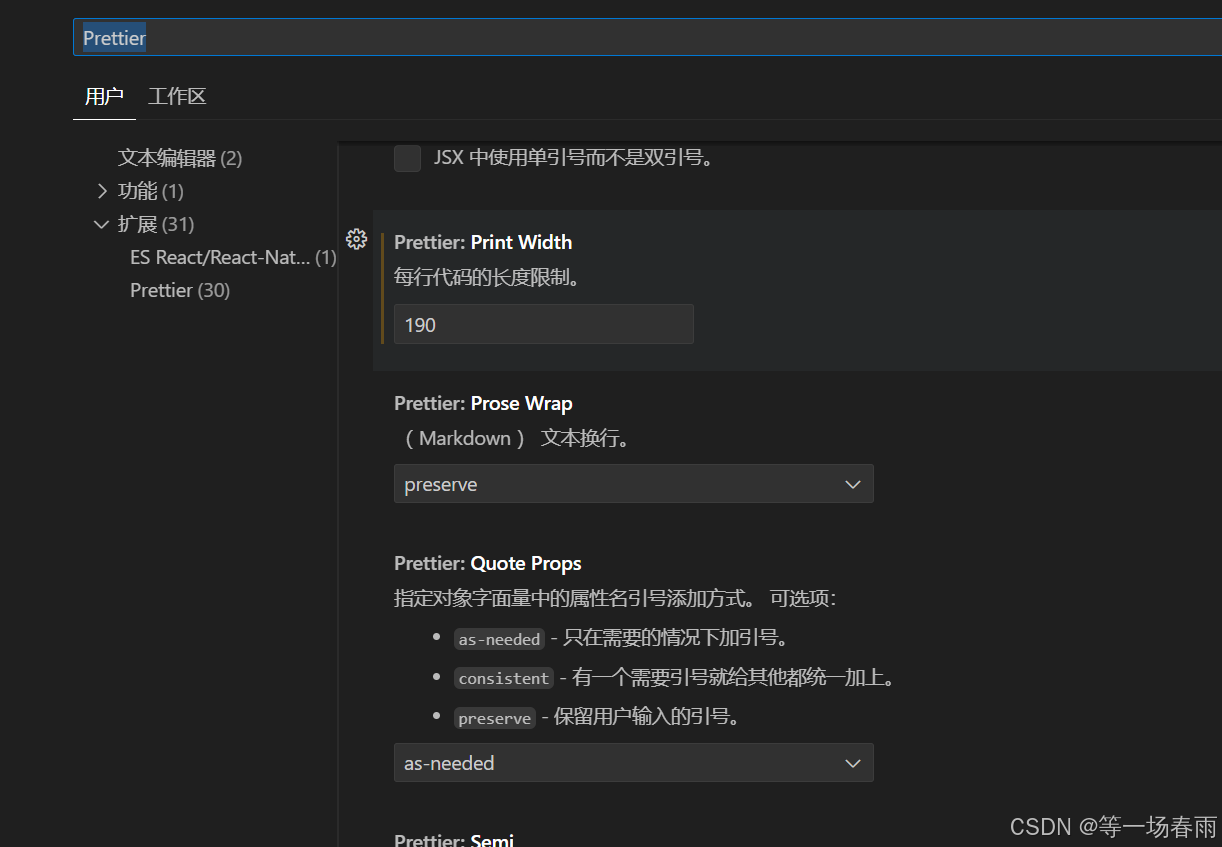Viewport: 1222px width, 847px height.
Task: Click the Prettier: Prose Wrap title
Action: 483,403
